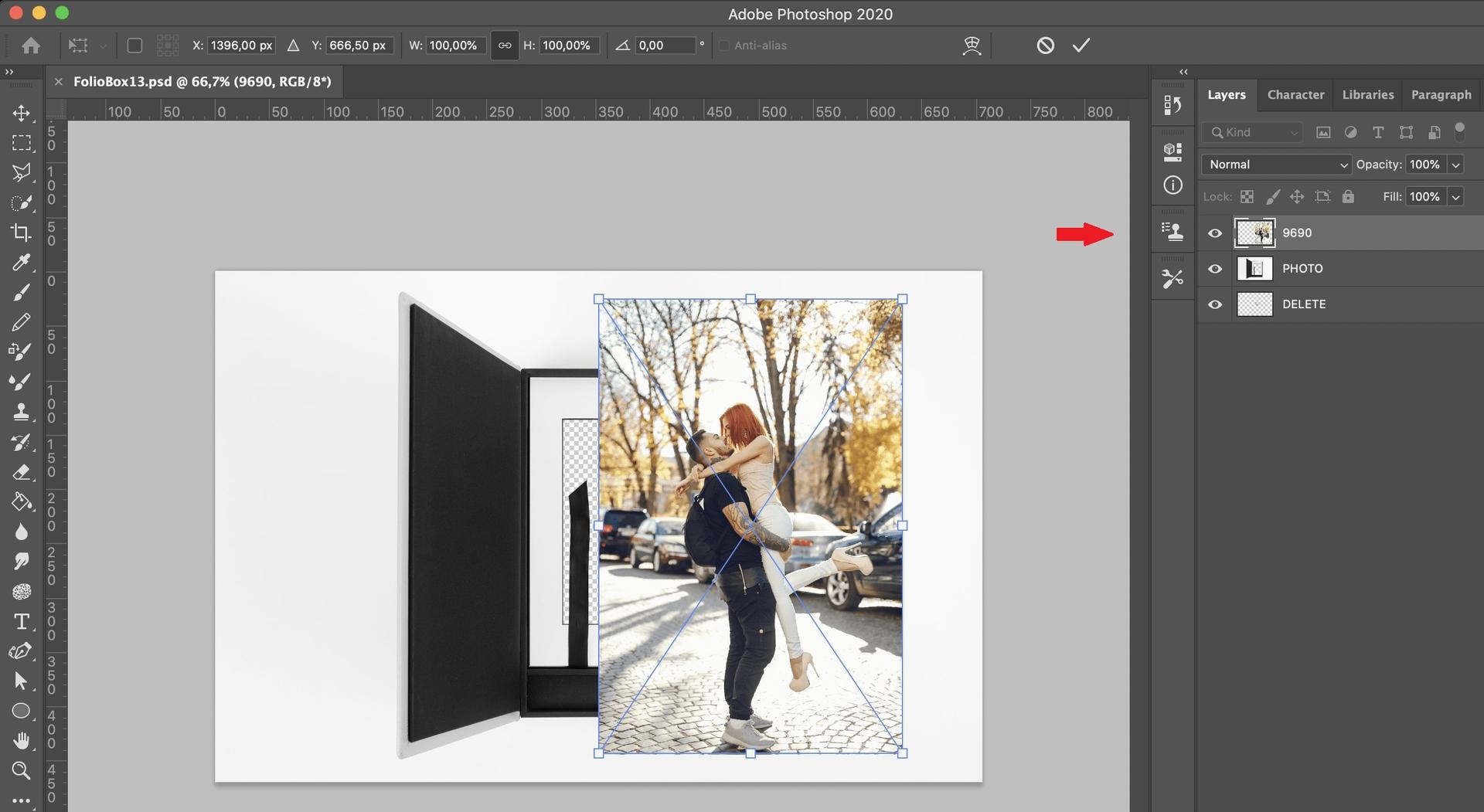Open the Normal blend mode dropdown
Image resolution: width=1484 pixels, height=812 pixels.
[x=1275, y=164]
